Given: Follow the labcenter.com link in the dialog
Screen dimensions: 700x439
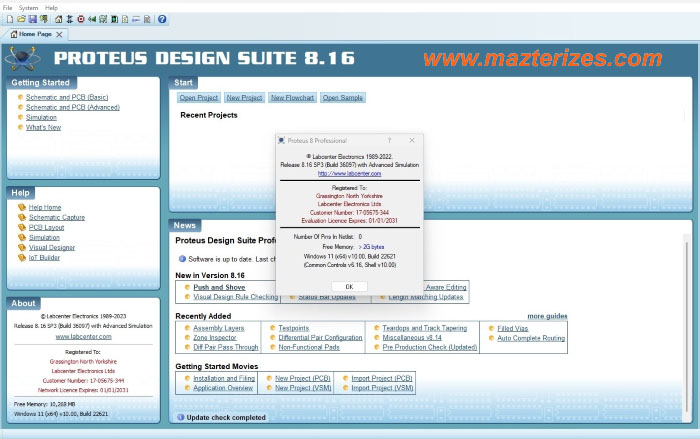Looking at the screenshot, I should coord(349,173).
